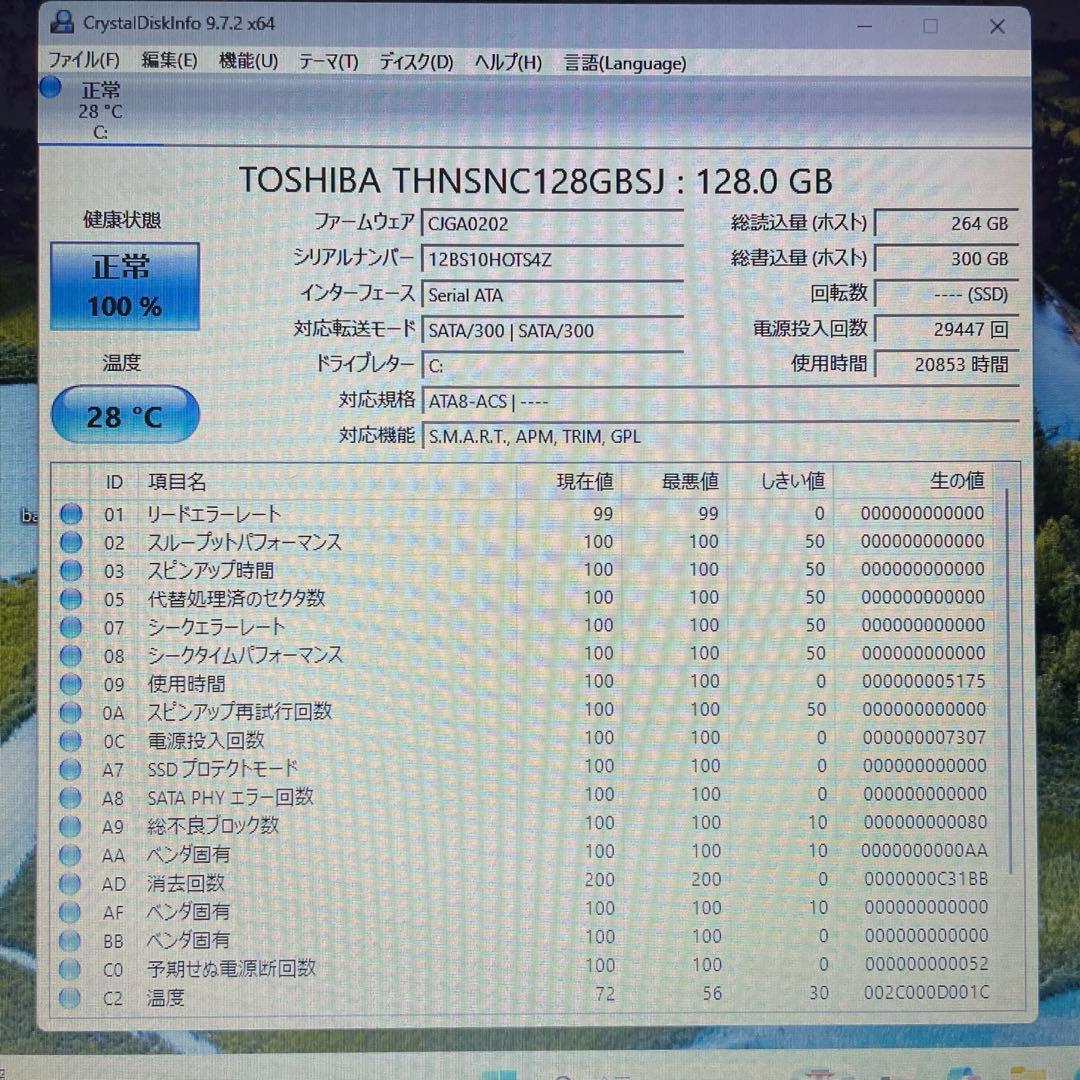This screenshot has height=1080, width=1080.
Task: Click raw value 0000000C31BB in 消去回数 row
Action: (x=926, y=879)
